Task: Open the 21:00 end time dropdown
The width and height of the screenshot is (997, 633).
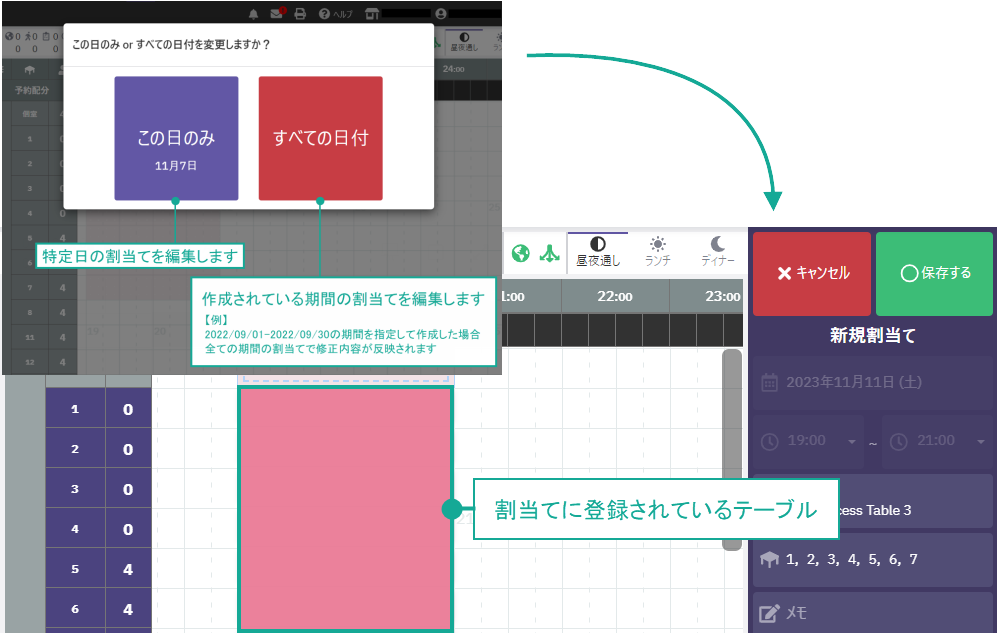Action: point(981,441)
